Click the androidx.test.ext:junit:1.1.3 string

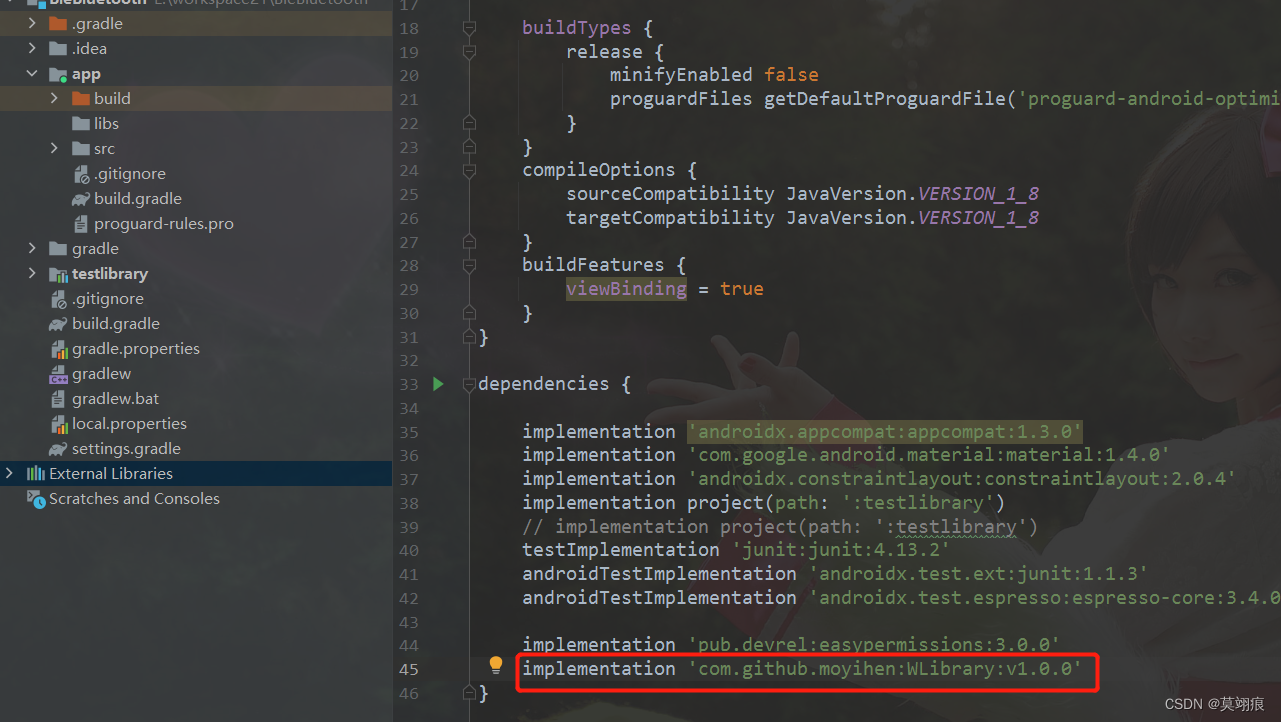coord(978,573)
